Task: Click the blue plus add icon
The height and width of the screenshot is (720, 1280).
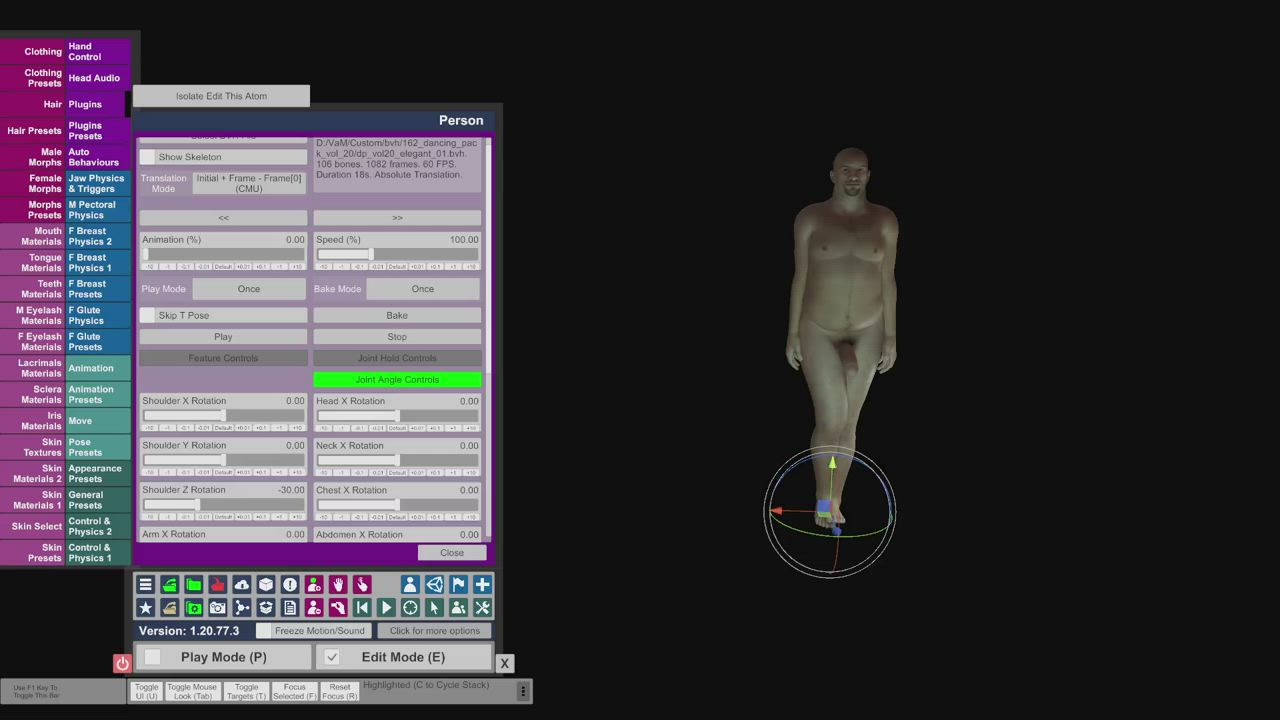Action: point(482,585)
